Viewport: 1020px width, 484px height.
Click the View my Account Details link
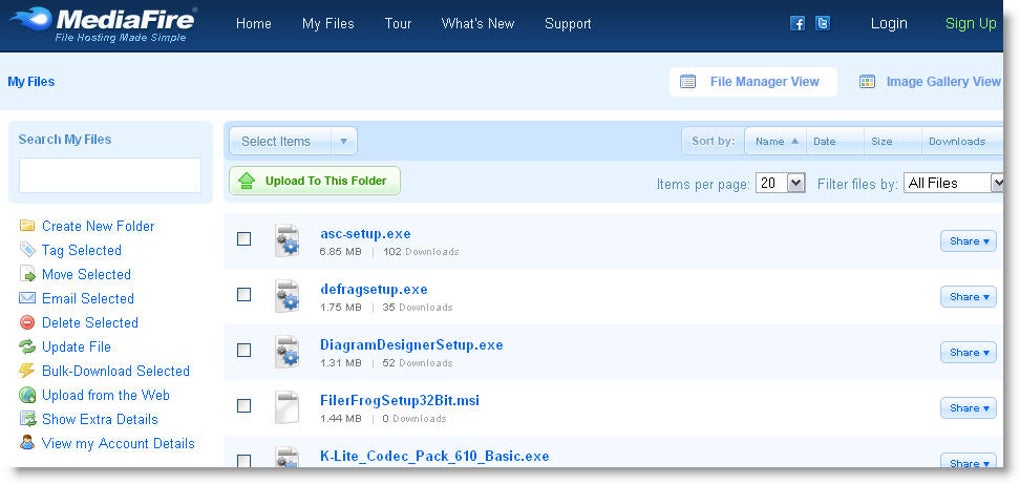(x=118, y=444)
